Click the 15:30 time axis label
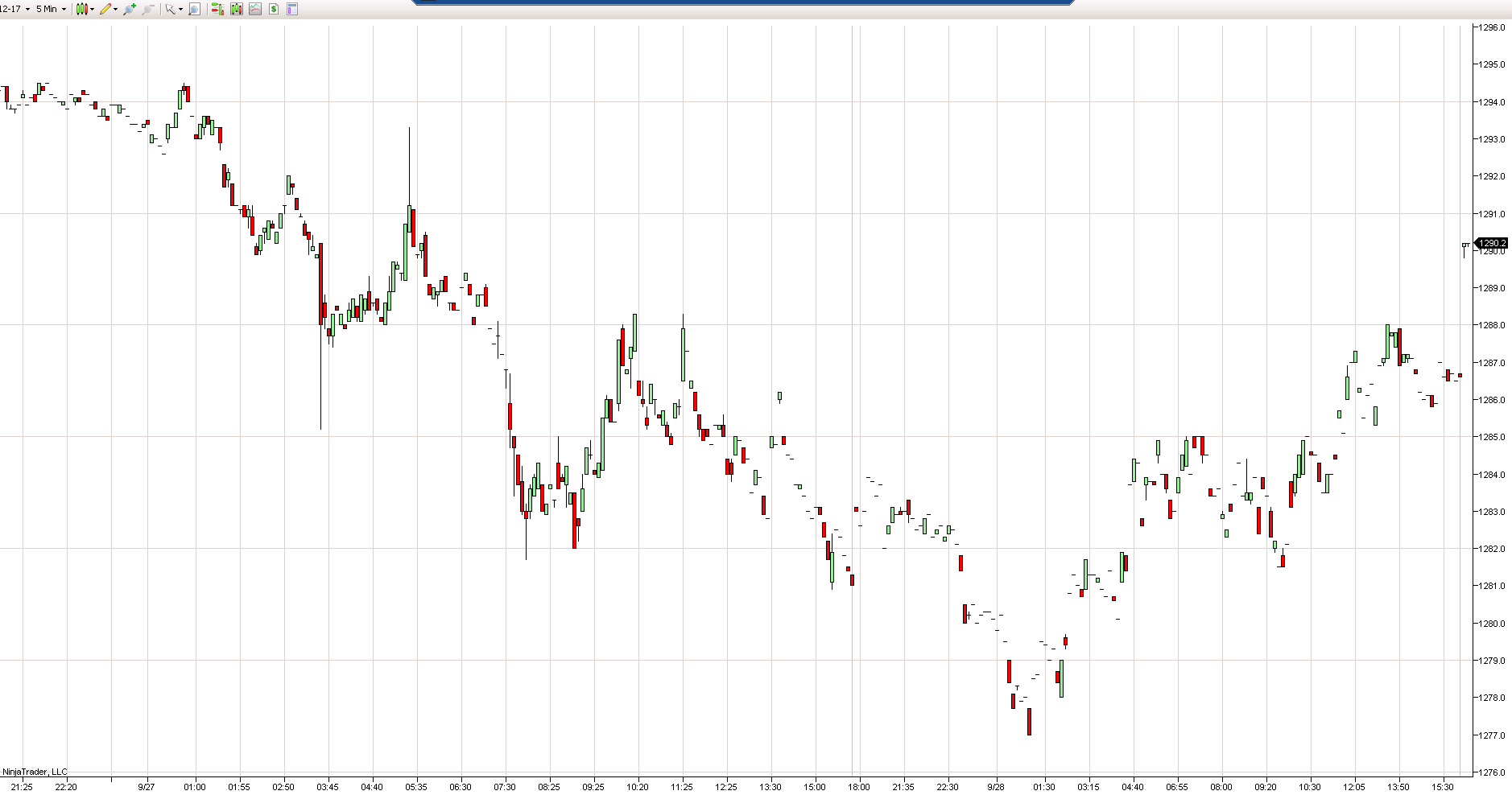Screen dimensions: 1512x795 1443,787
